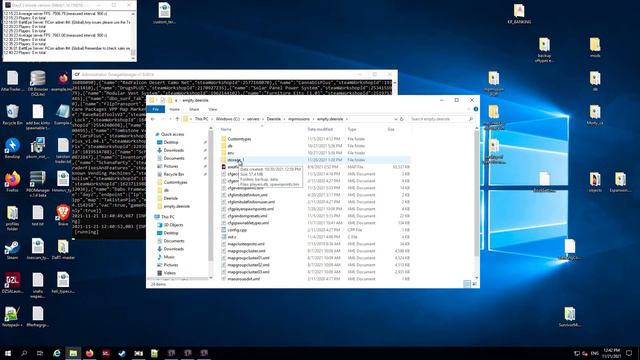This screenshot has height=360, width=640.
Task: Select Downloads under Quick access
Action: (173, 150)
